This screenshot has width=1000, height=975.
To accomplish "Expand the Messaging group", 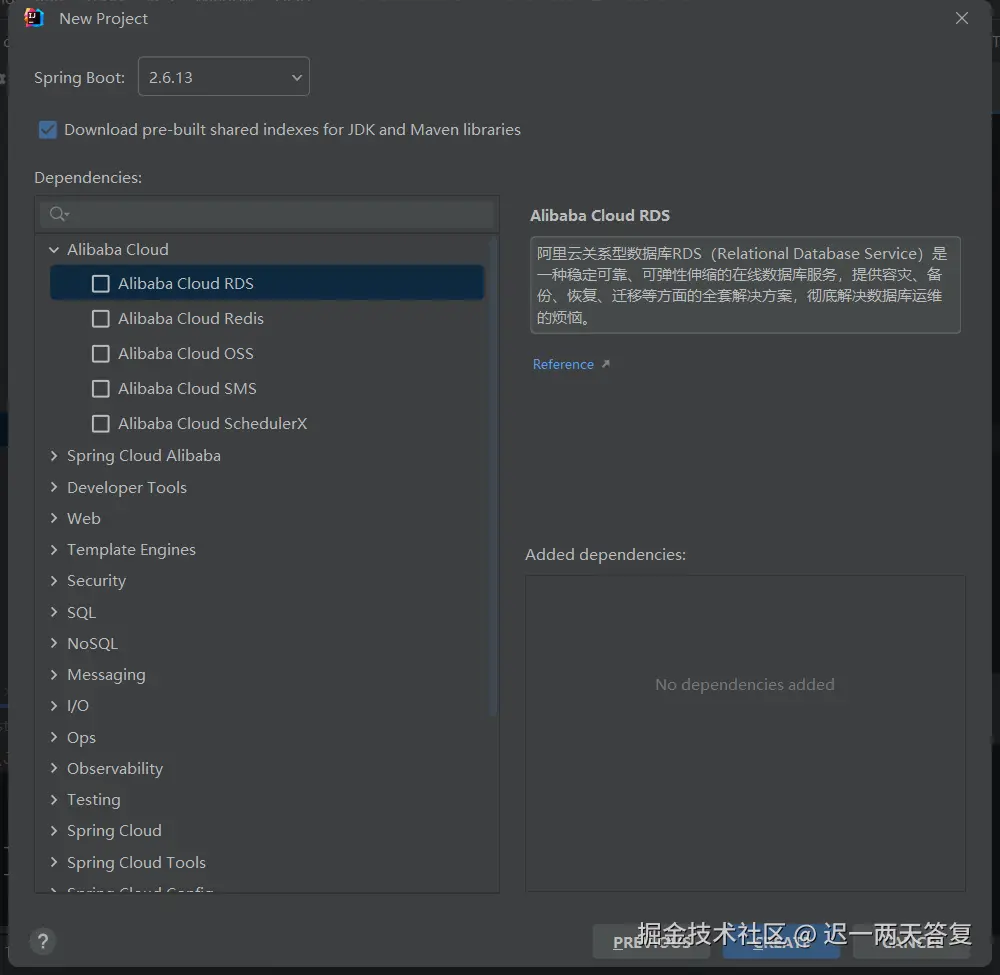I will pyautogui.click(x=54, y=675).
